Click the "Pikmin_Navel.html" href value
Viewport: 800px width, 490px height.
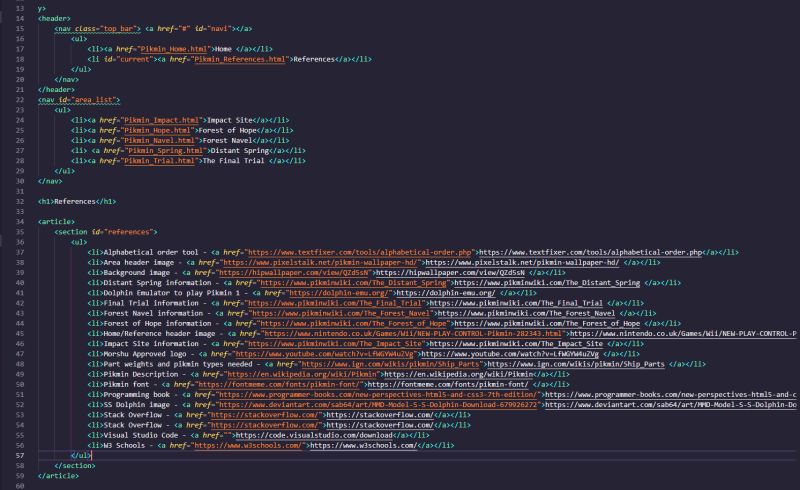pos(159,141)
